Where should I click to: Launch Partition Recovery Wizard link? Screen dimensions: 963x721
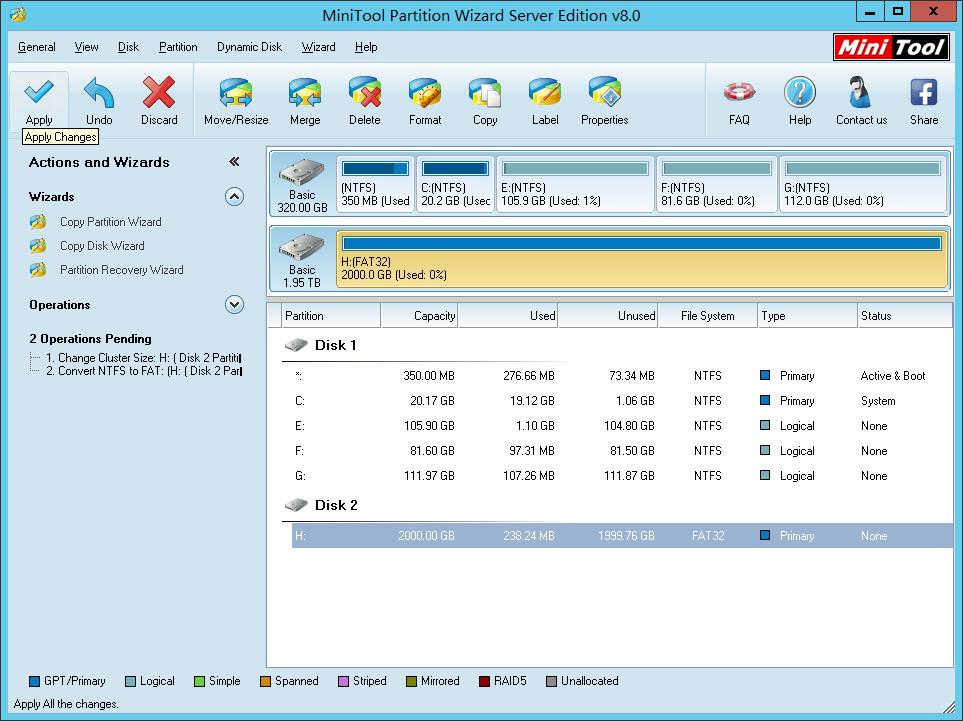tap(122, 270)
